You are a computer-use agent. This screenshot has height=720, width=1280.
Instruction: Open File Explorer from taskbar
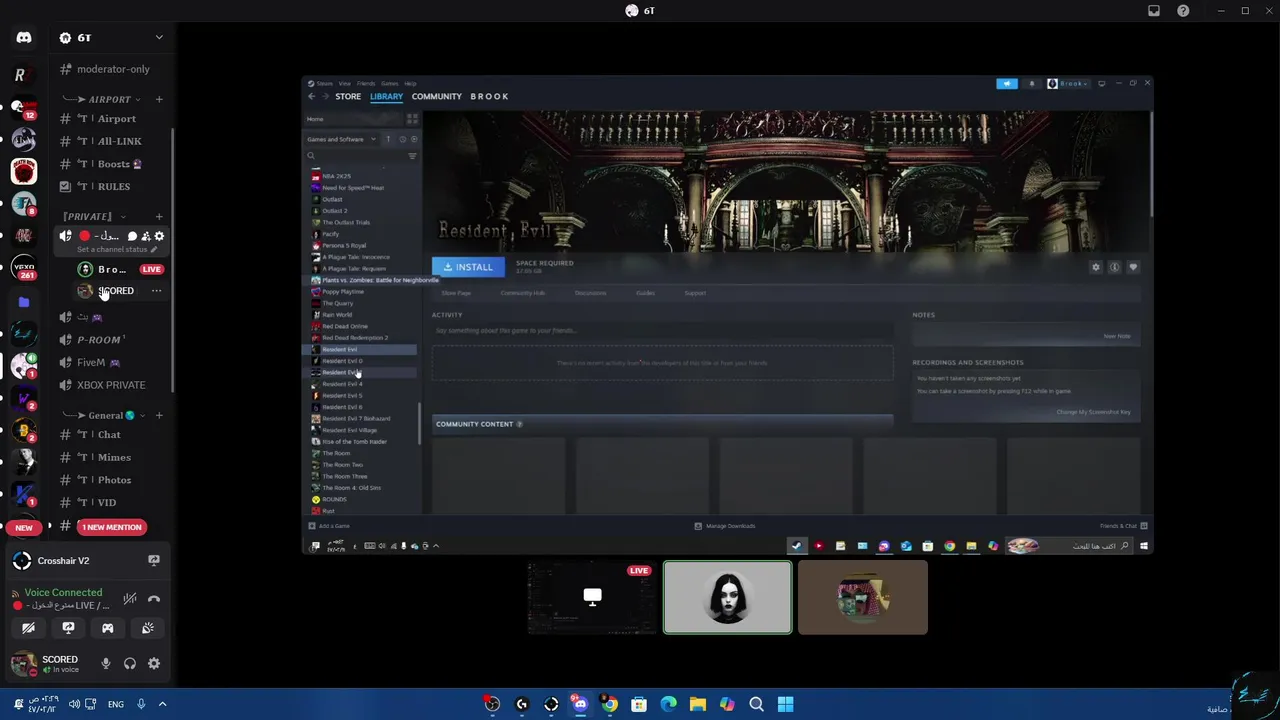point(698,704)
